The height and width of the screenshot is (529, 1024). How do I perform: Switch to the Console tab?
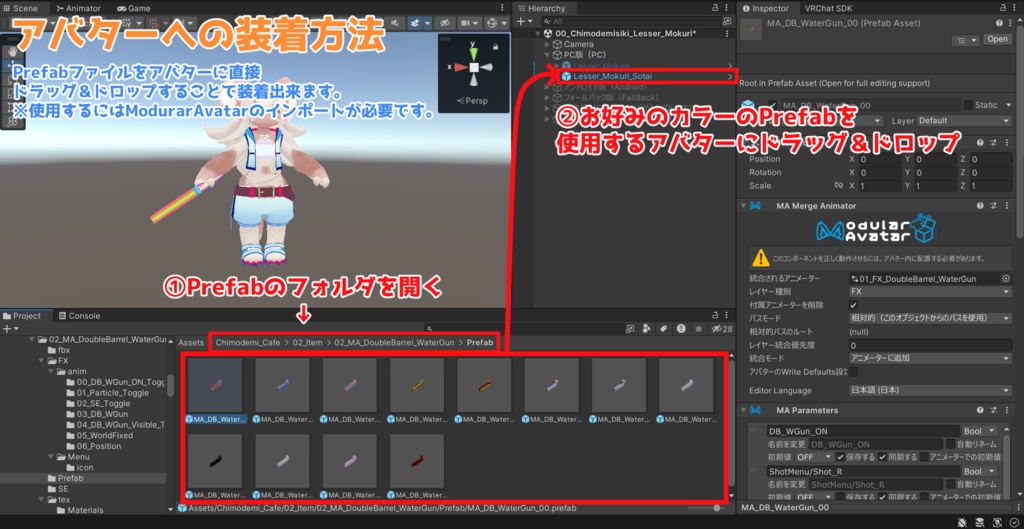pos(80,316)
